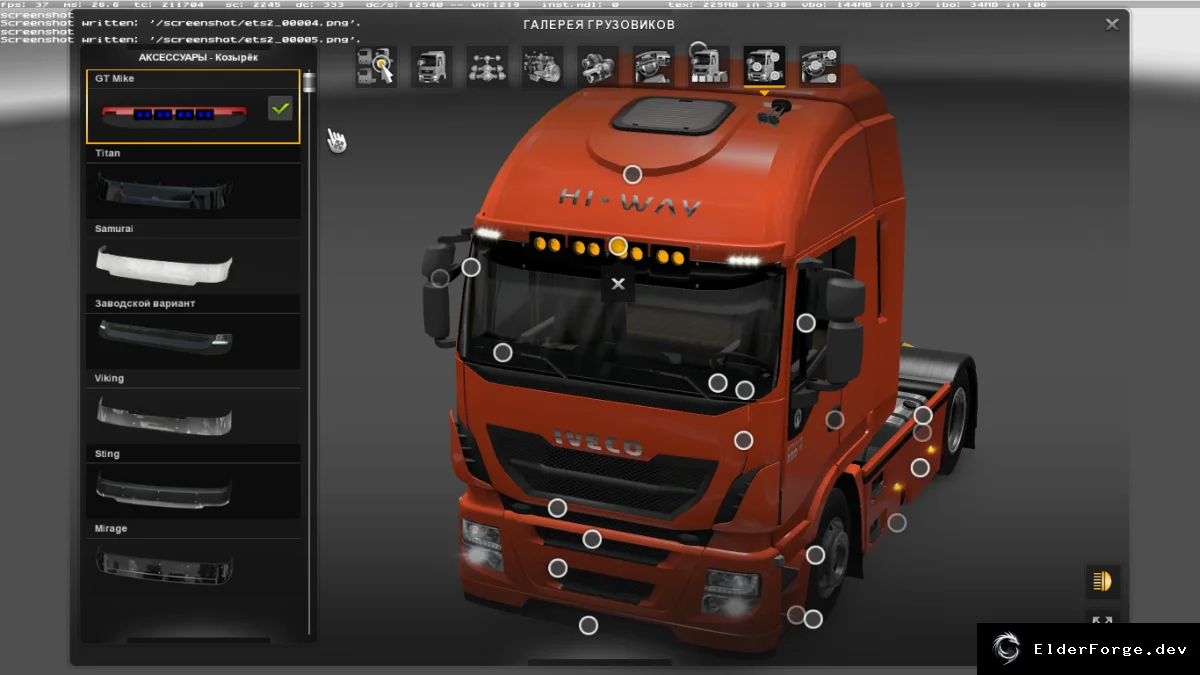Viewport: 1200px width, 675px height.
Task: Click the slot on the front wheel hub
Action: click(x=816, y=555)
